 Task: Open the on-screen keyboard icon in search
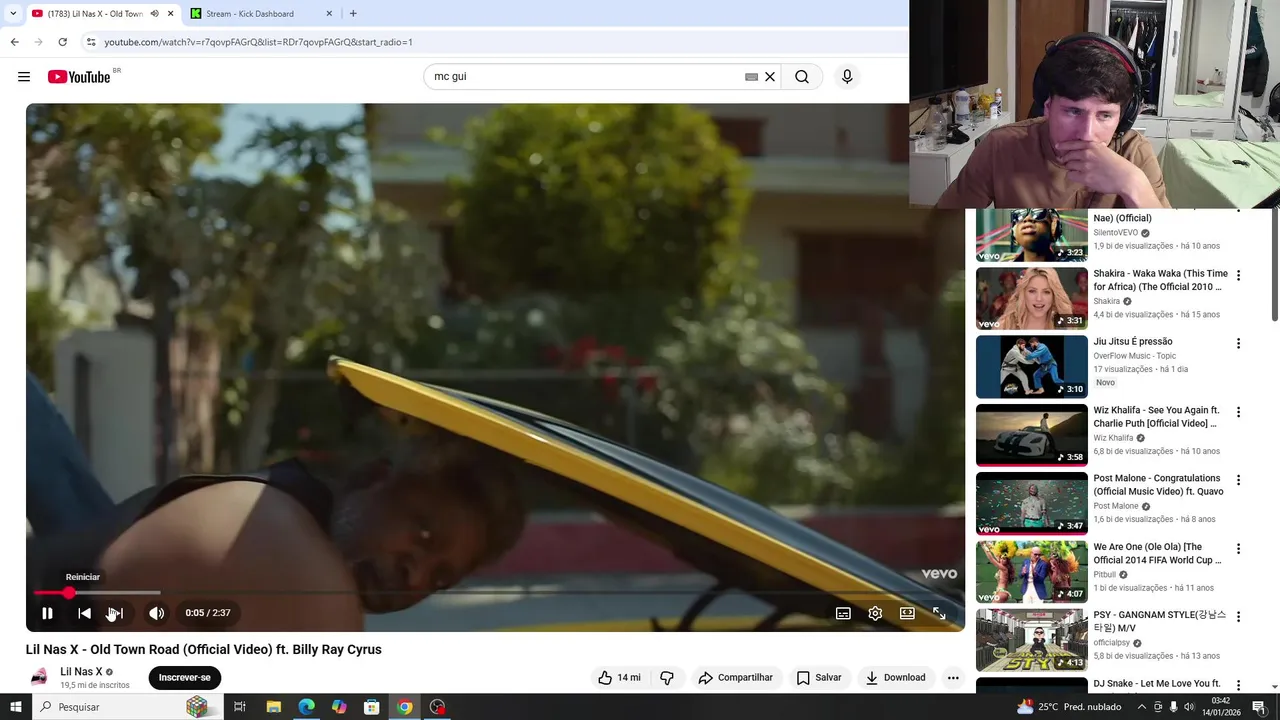click(751, 77)
